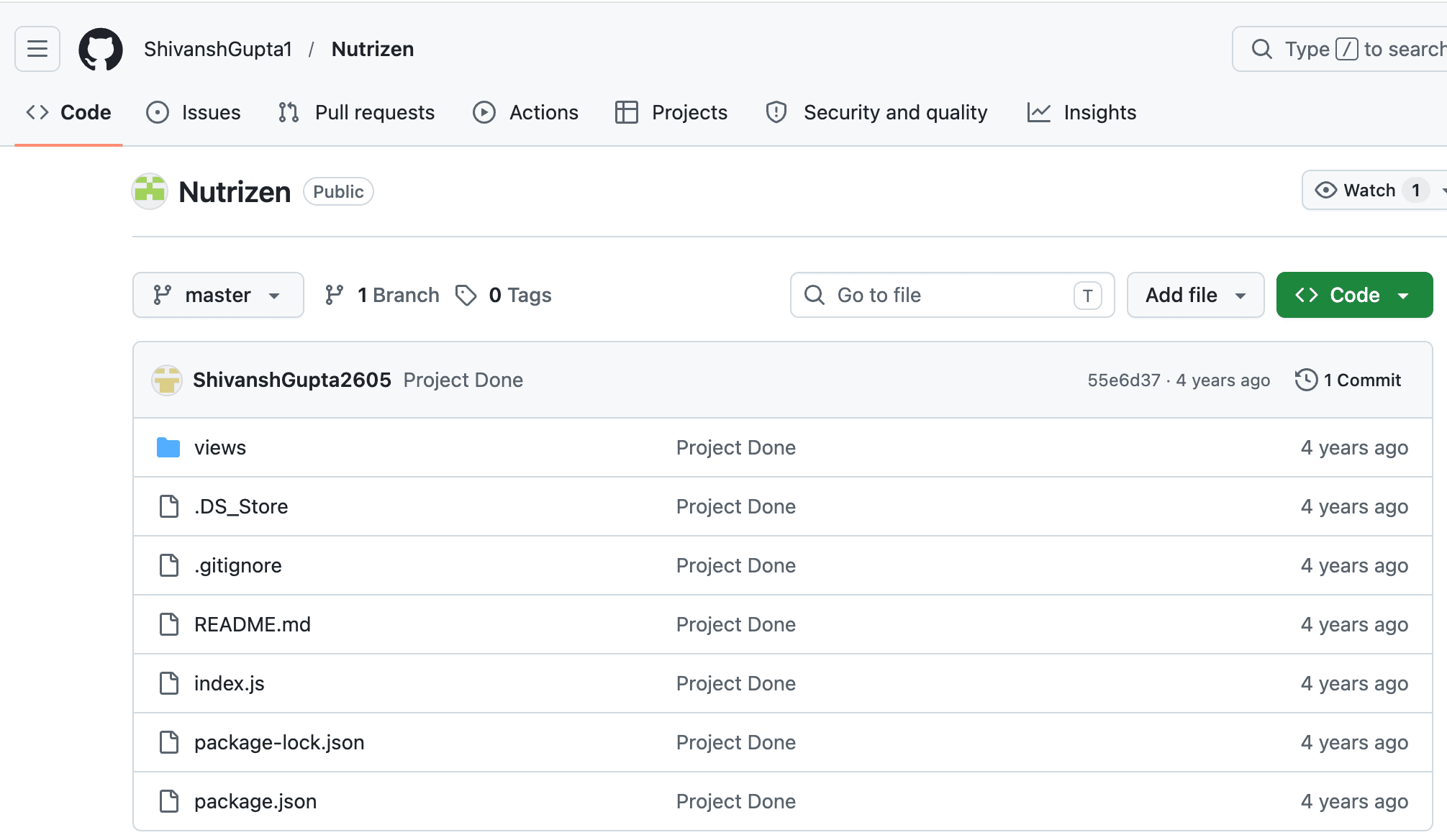Click the 4 years ago timestamp for views

coord(1354,447)
